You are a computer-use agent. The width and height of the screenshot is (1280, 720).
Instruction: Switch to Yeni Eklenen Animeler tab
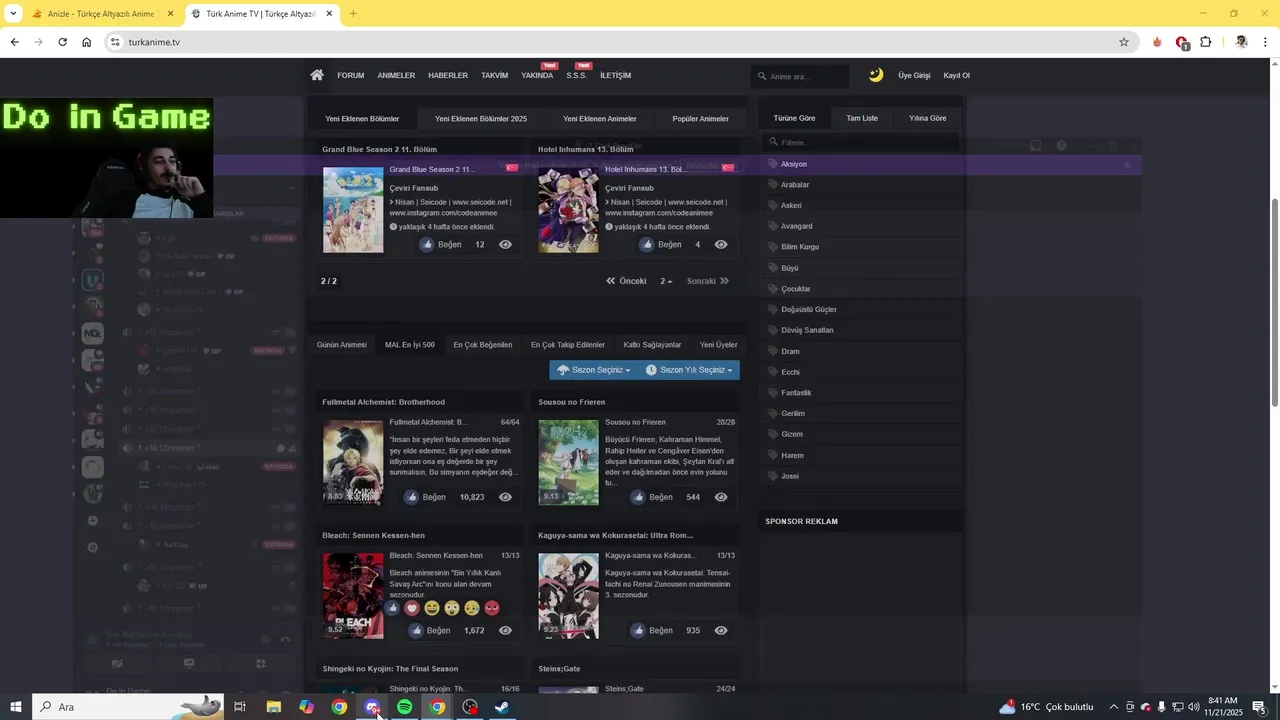pyautogui.click(x=599, y=119)
